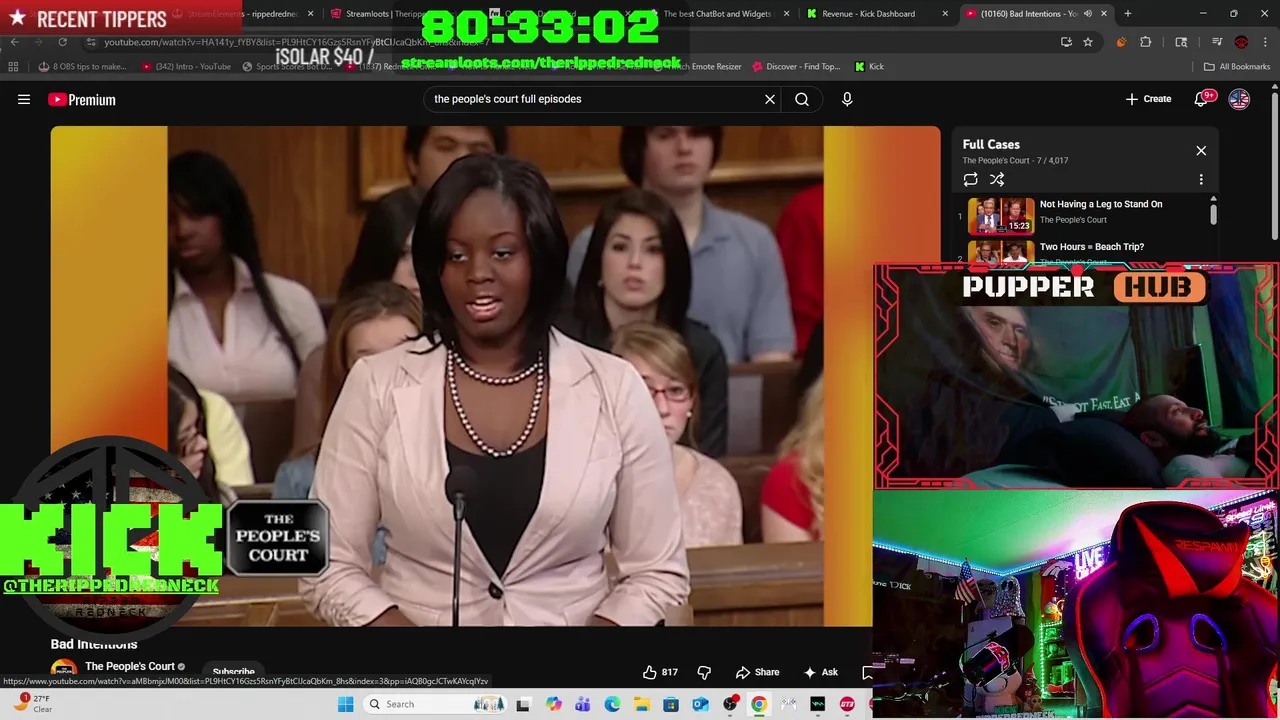Open the Ask AI button
Screen dimensions: 1280x720
[820, 672]
